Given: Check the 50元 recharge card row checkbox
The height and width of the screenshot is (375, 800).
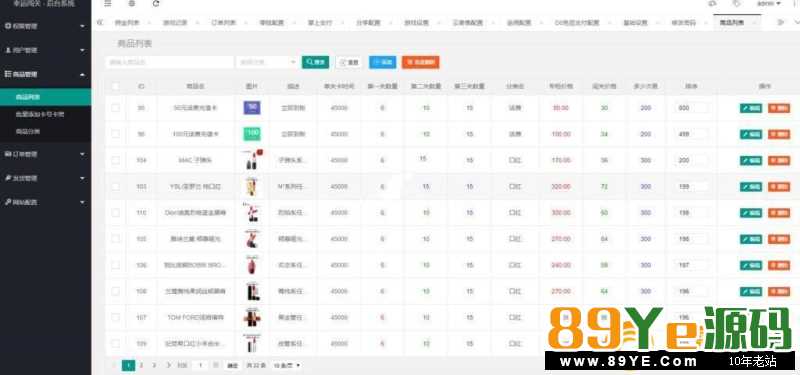Looking at the screenshot, I should [115, 108].
